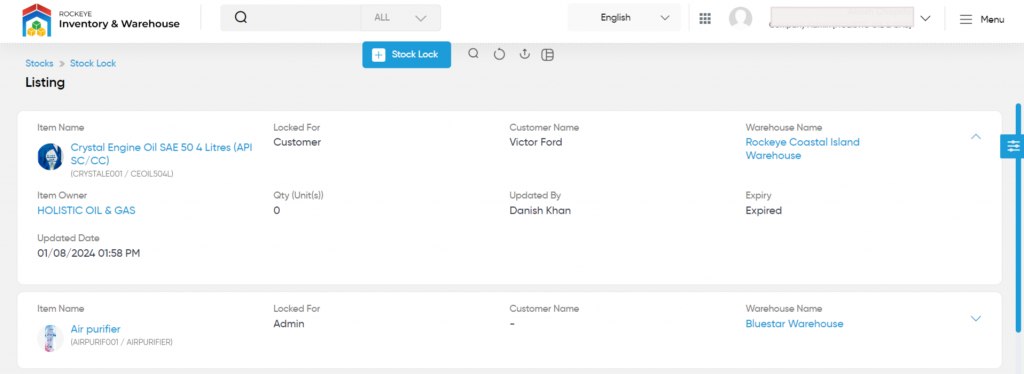Open Rockeye Coastal Island Warehouse link
The width and height of the screenshot is (1024, 374).
point(803,149)
